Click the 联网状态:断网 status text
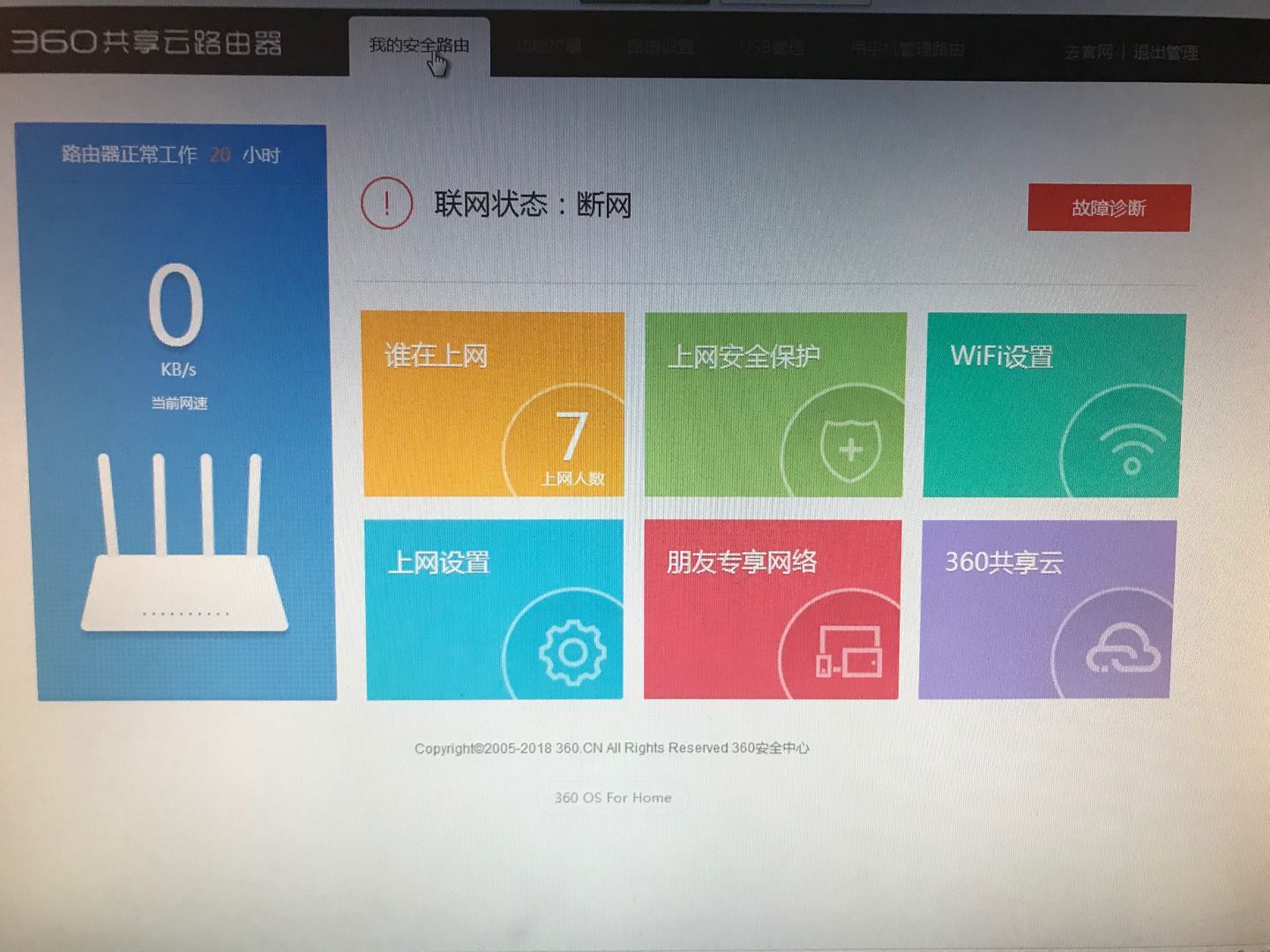The image size is (1270, 952). pos(533,205)
